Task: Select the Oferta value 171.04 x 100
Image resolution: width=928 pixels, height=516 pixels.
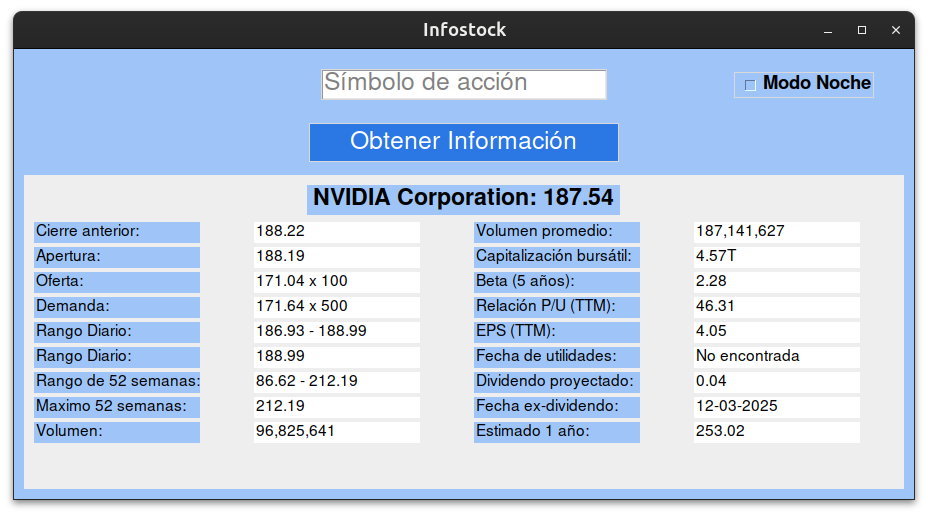Action: click(x=336, y=282)
